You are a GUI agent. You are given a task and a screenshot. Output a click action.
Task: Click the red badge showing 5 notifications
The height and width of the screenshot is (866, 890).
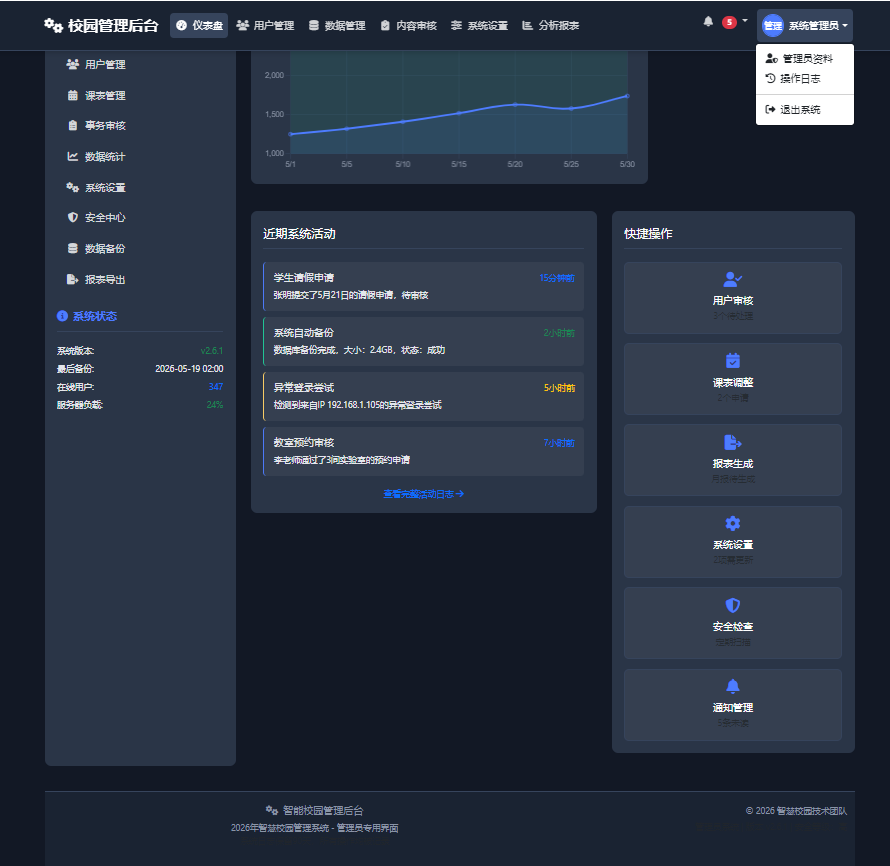coord(729,22)
